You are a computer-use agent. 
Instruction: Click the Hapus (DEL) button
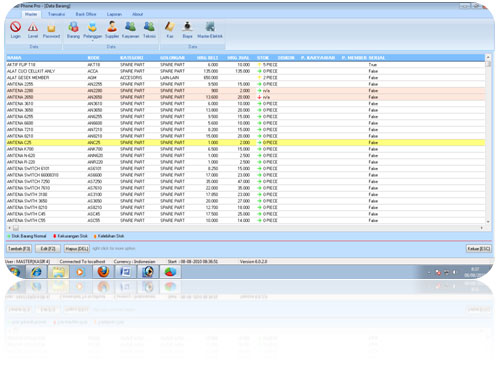coord(77,249)
